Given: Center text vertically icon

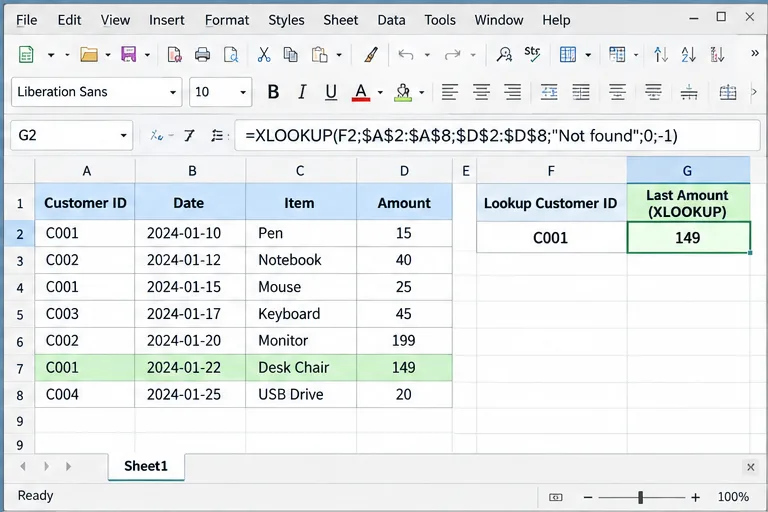Looking at the screenshot, I should coord(653,92).
